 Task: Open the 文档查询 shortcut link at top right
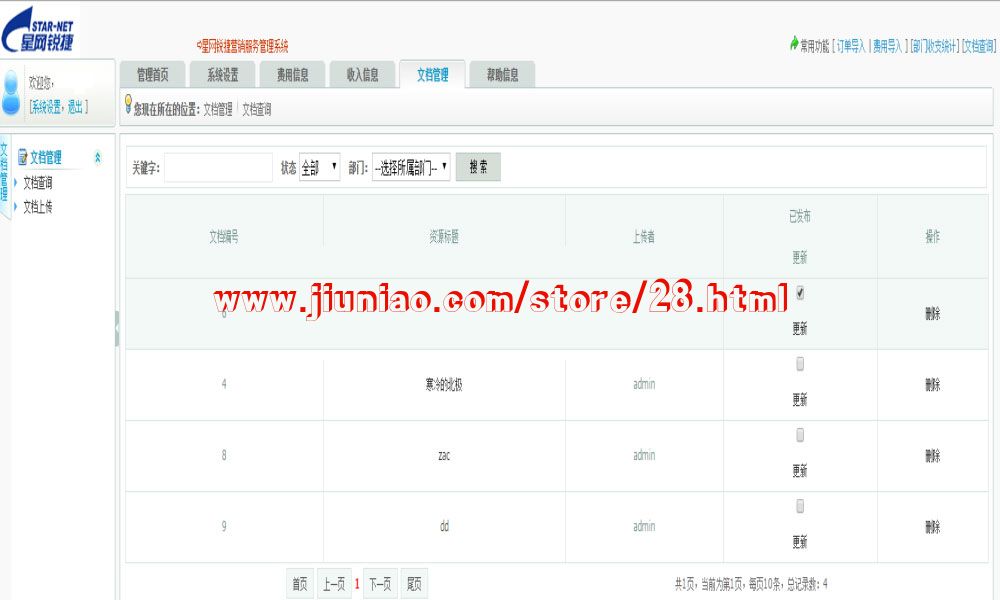979,46
